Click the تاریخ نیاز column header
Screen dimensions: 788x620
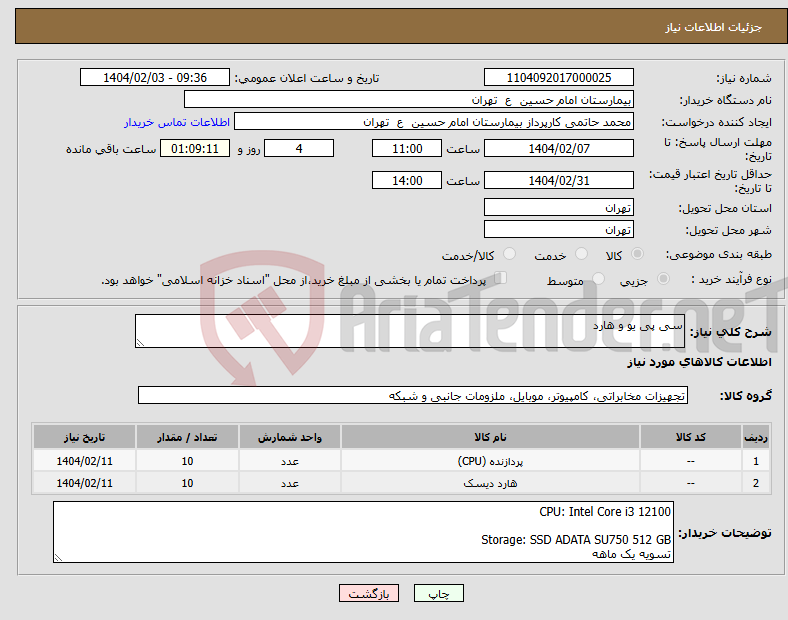[84, 437]
